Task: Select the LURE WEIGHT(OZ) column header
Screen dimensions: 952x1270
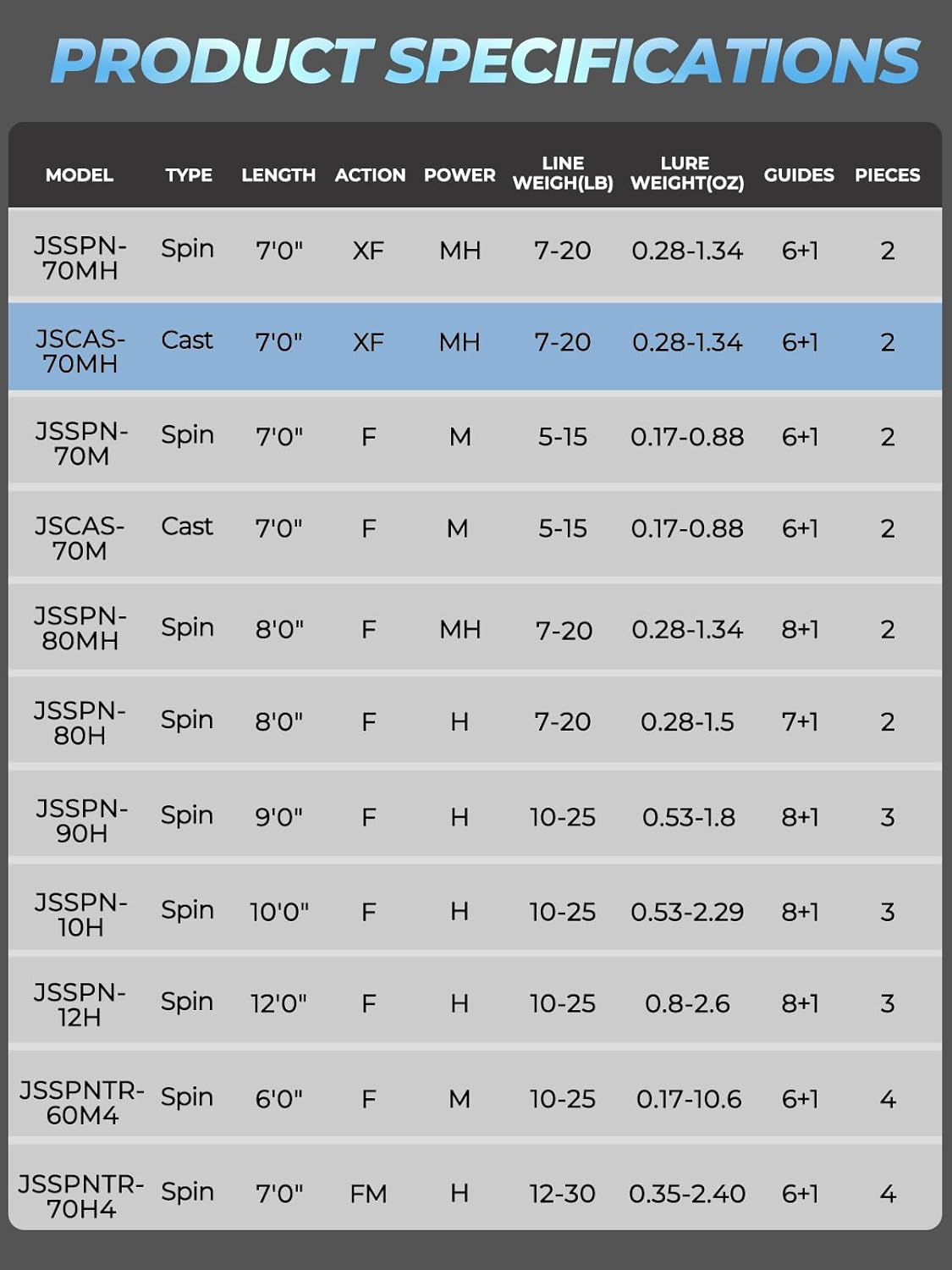Action: [x=687, y=174]
